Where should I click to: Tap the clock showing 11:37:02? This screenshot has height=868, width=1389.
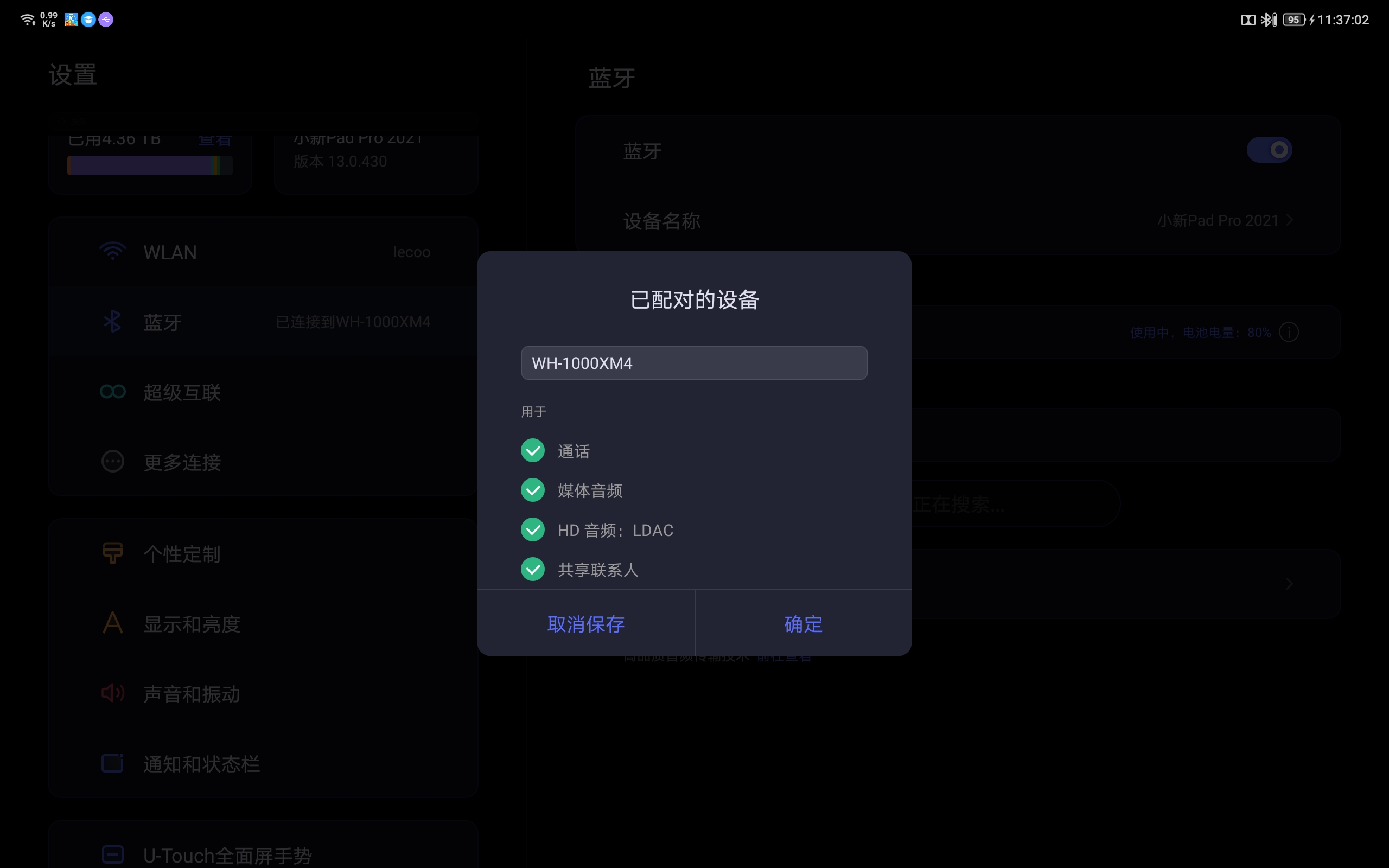click(1342, 20)
